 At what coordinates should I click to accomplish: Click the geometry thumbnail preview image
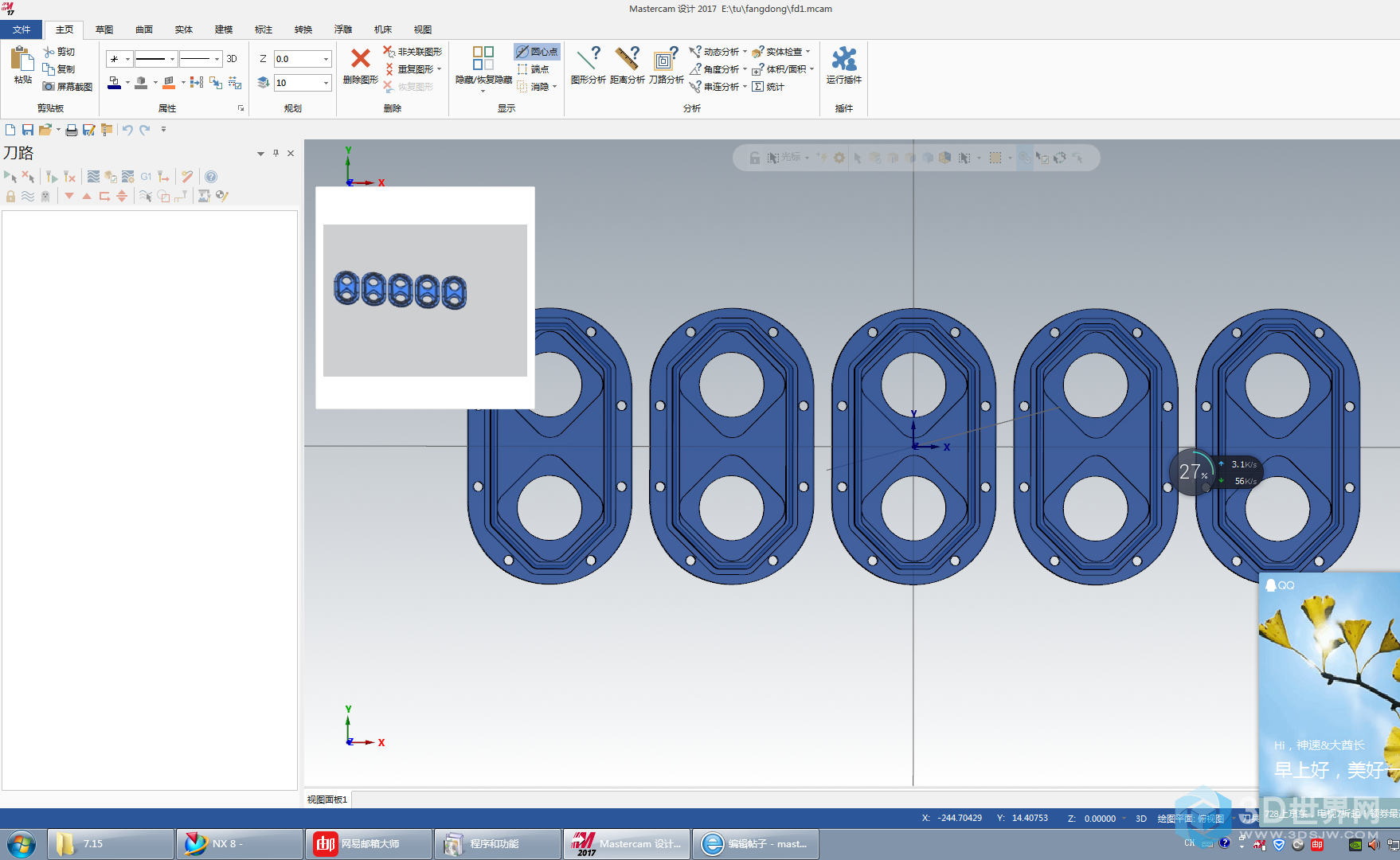[425, 300]
